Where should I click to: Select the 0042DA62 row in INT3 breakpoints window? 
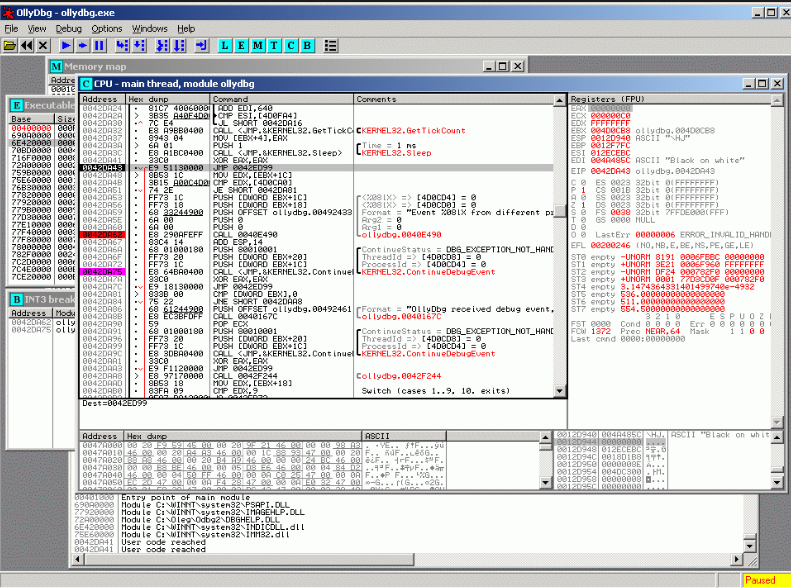pos(43,322)
